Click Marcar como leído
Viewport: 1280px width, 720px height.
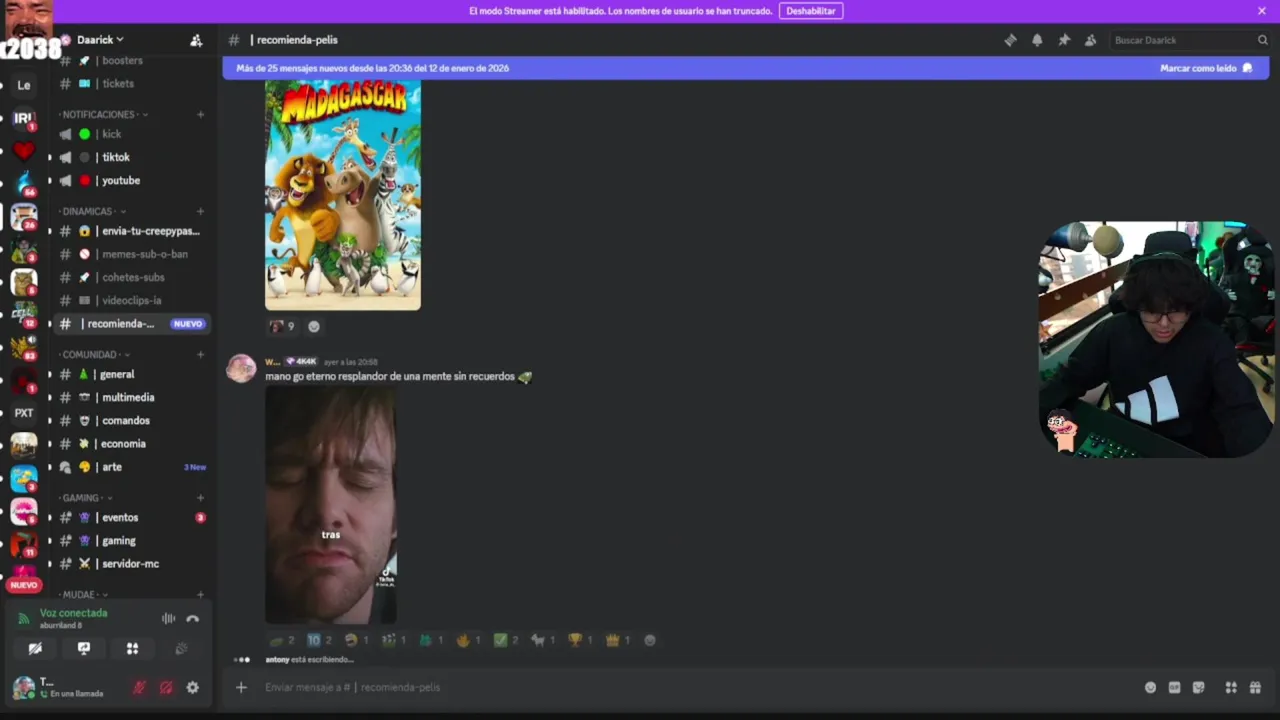(1206, 68)
